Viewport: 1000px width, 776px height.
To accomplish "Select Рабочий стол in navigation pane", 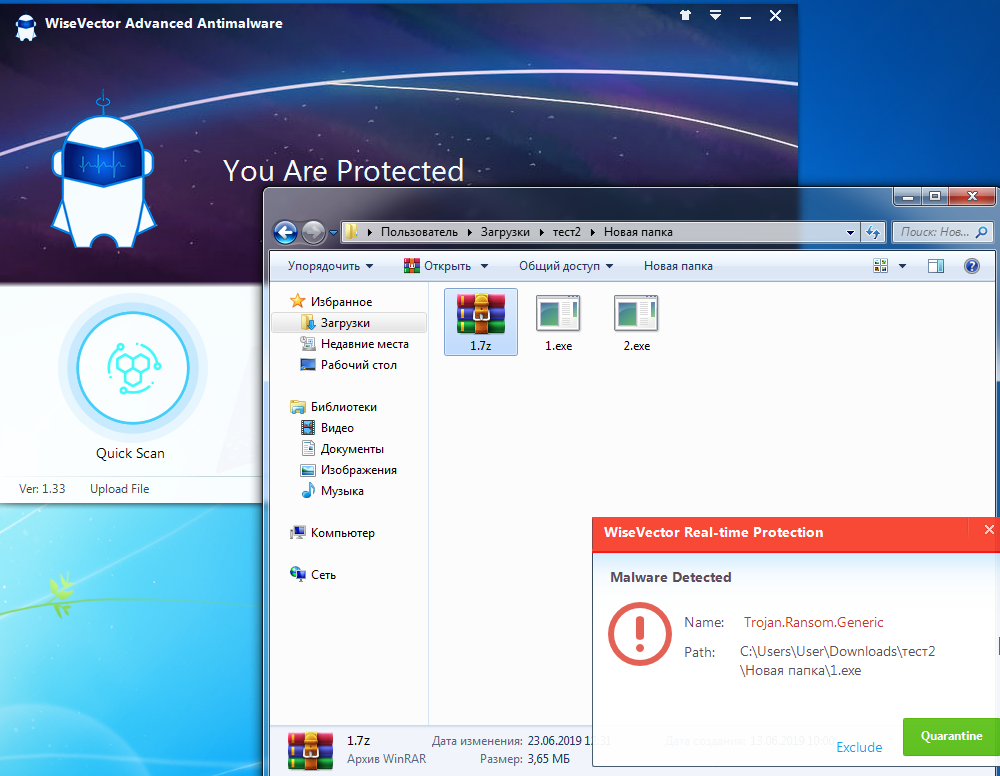I will [349, 365].
